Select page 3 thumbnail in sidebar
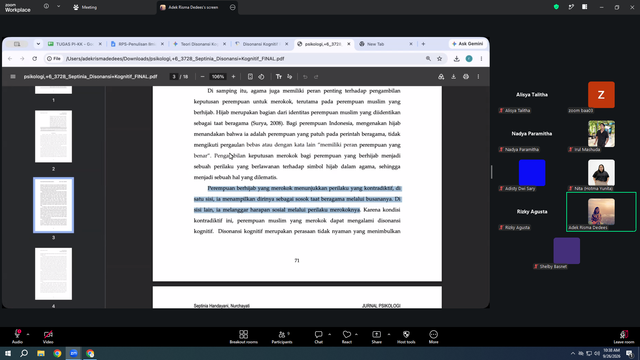The height and width of the screenshot is (360, 640). (x=53, y=205)
